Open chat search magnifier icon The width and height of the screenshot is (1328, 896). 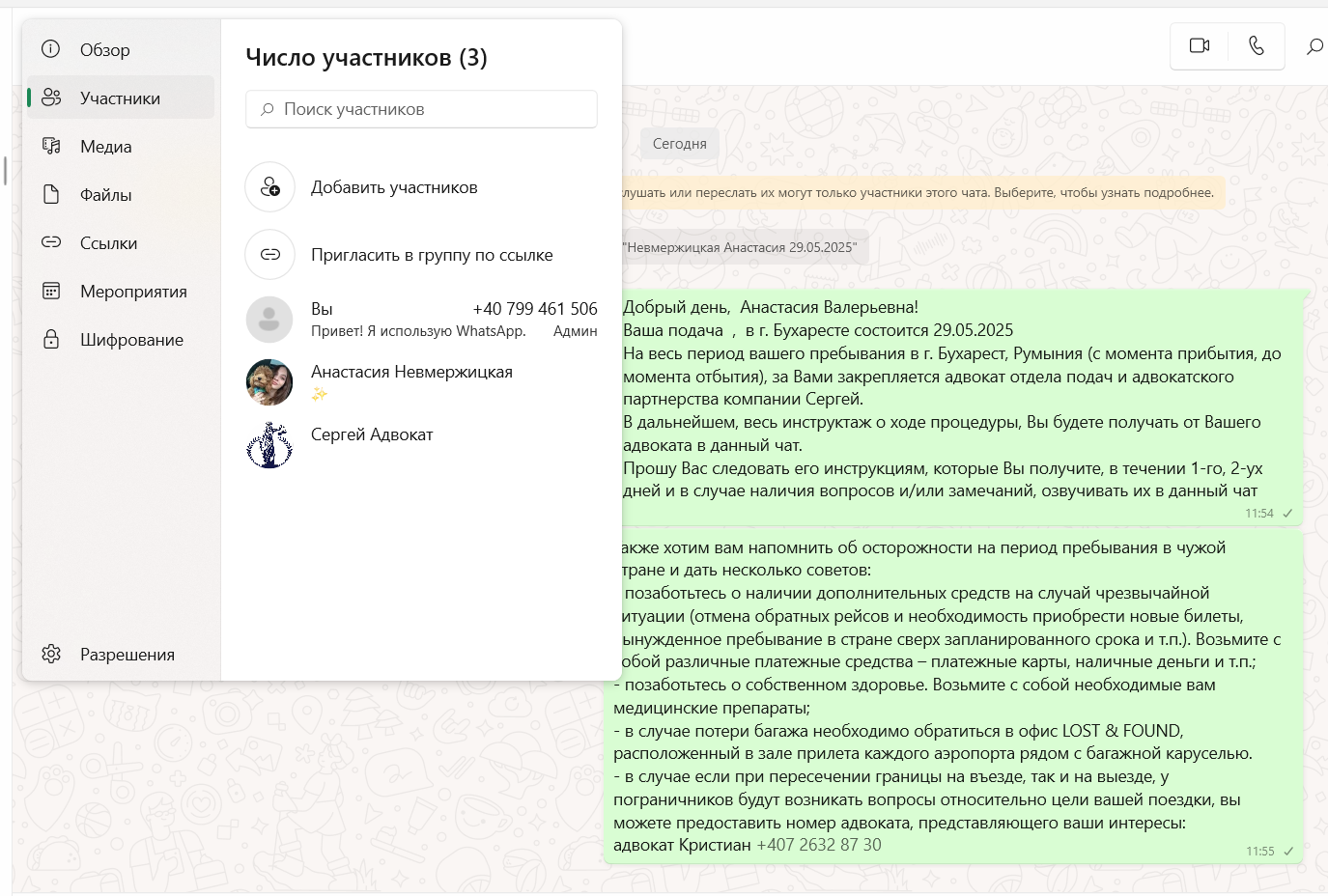coord(1314,46)
